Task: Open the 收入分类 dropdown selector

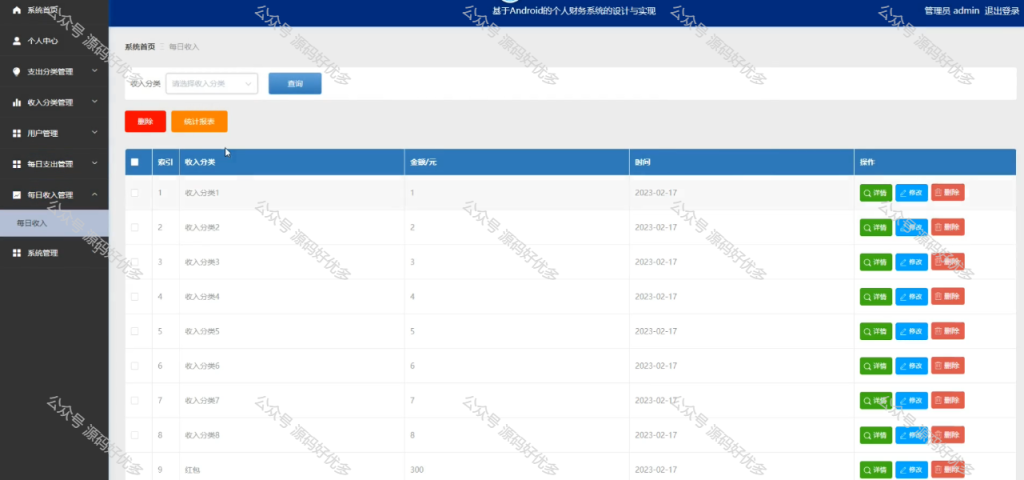Action: coord(212,84)
